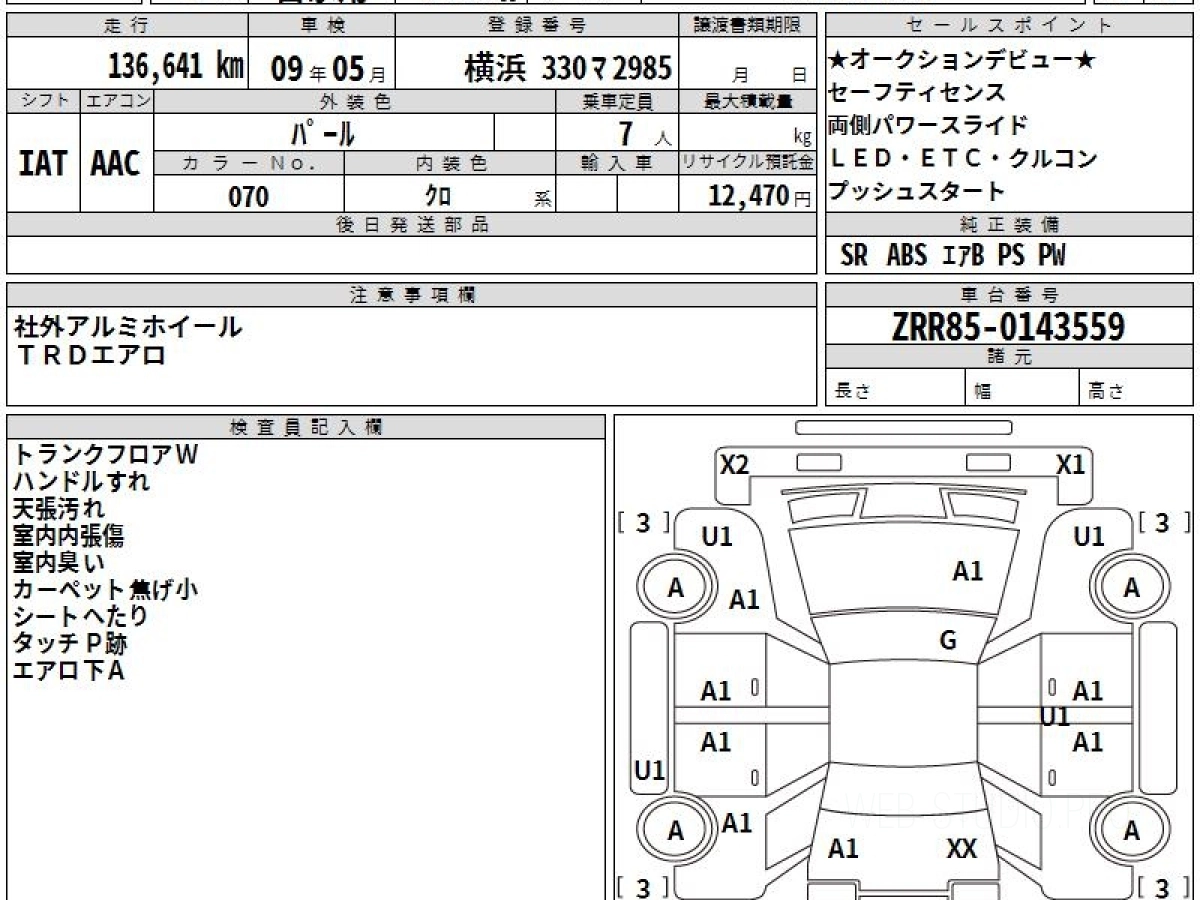Click the XX mark on car diagram
1200x900 pixels.
(x=961, y=849)
